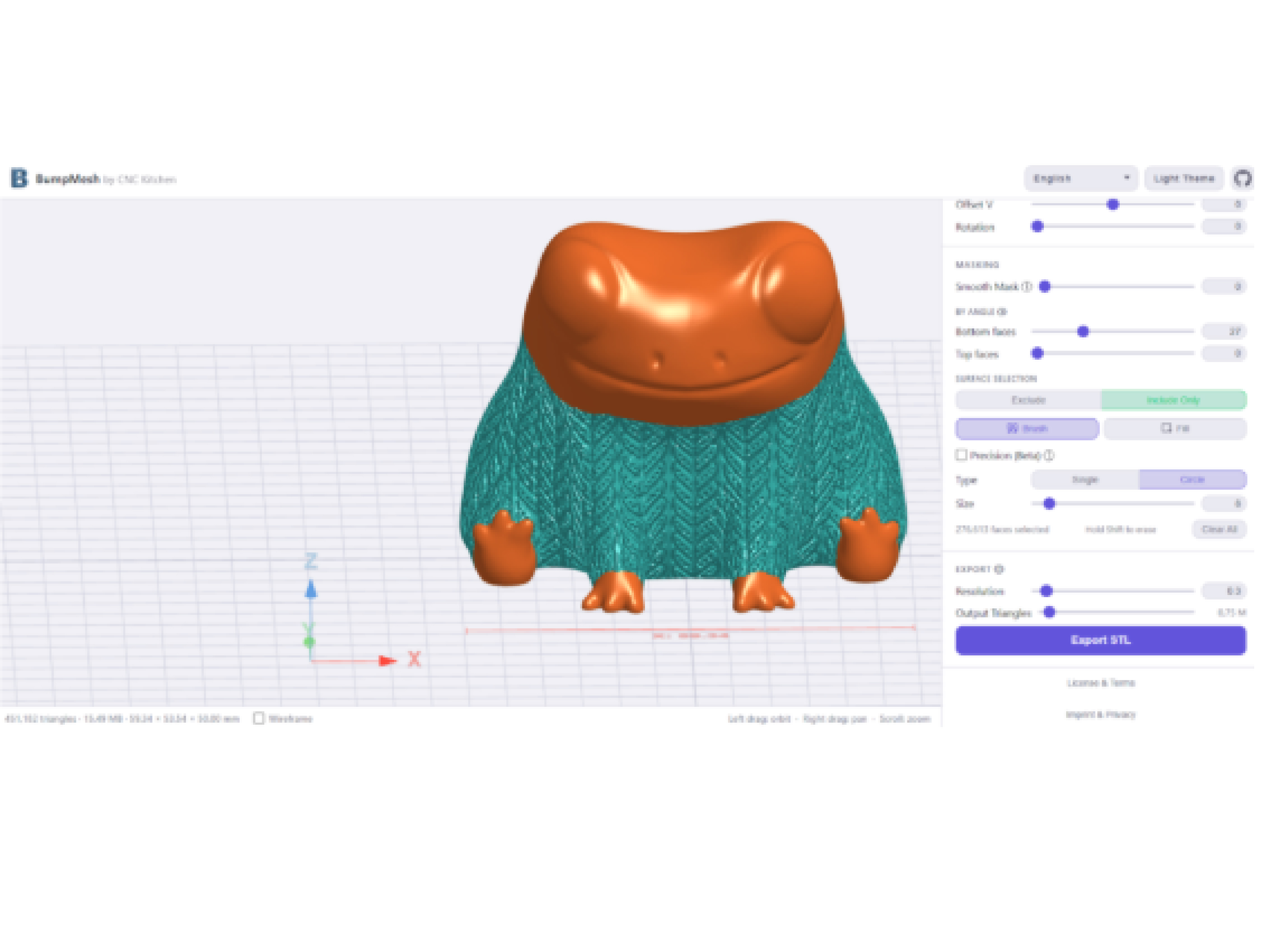The width and height of the screenshot is (1270, 952).
Task: Click the Bottom faces slider handle
Action: (1083, 332)
